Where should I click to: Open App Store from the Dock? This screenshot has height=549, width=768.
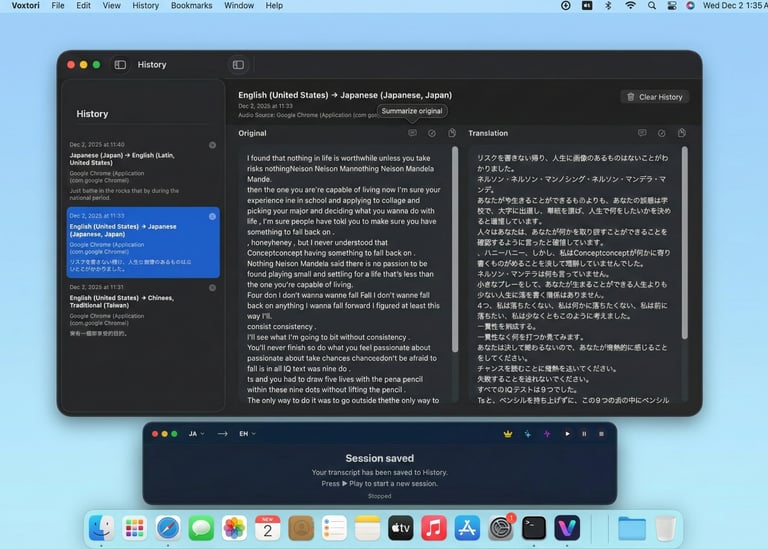pyautogui.click(x=467, y=528)
